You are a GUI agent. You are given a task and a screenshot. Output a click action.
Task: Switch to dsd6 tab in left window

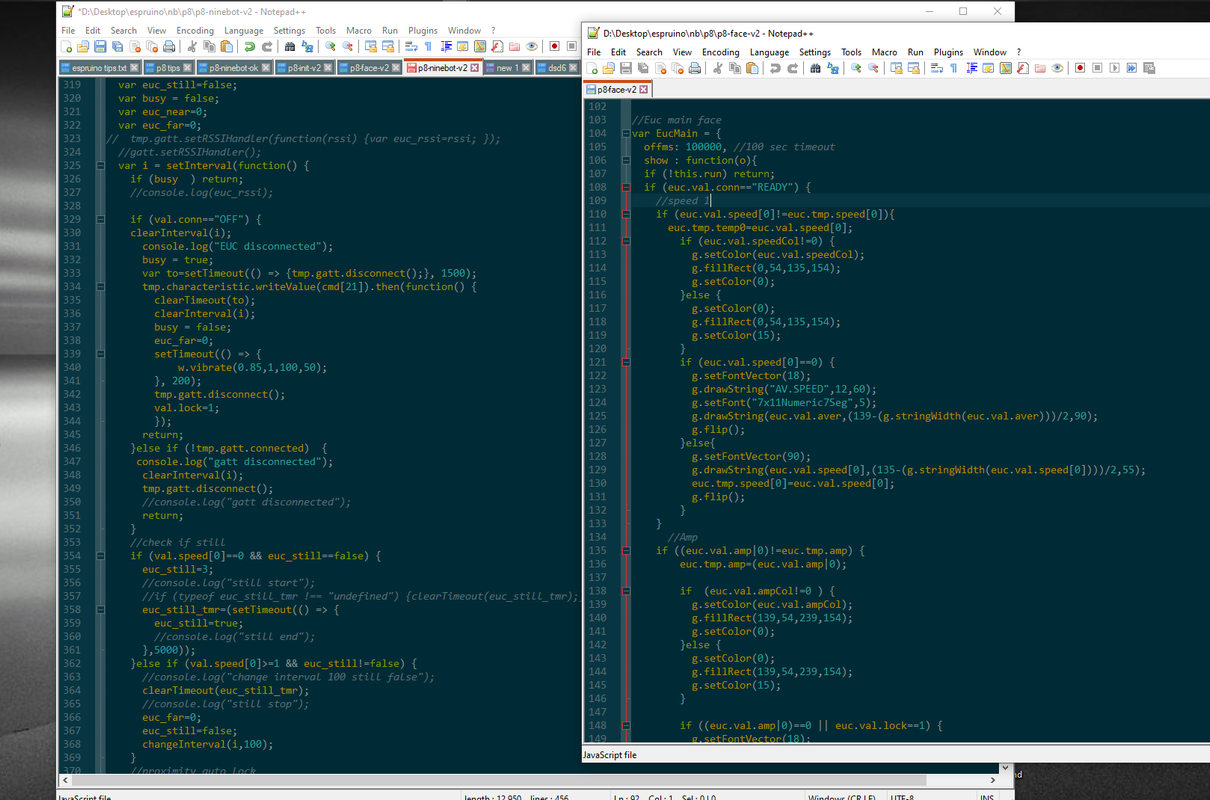pos(556,68)
